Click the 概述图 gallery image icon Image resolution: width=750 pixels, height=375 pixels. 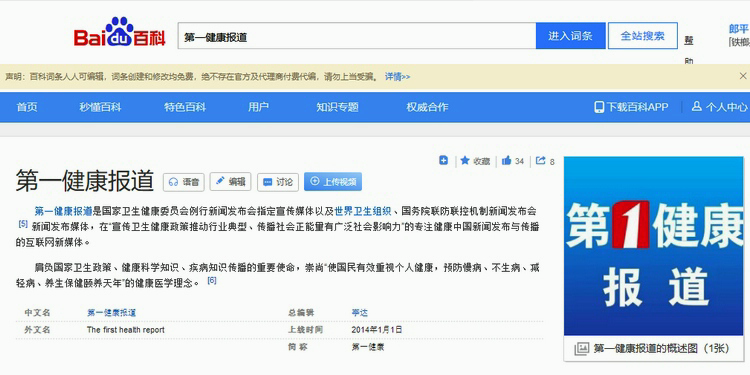coord(581,349)
